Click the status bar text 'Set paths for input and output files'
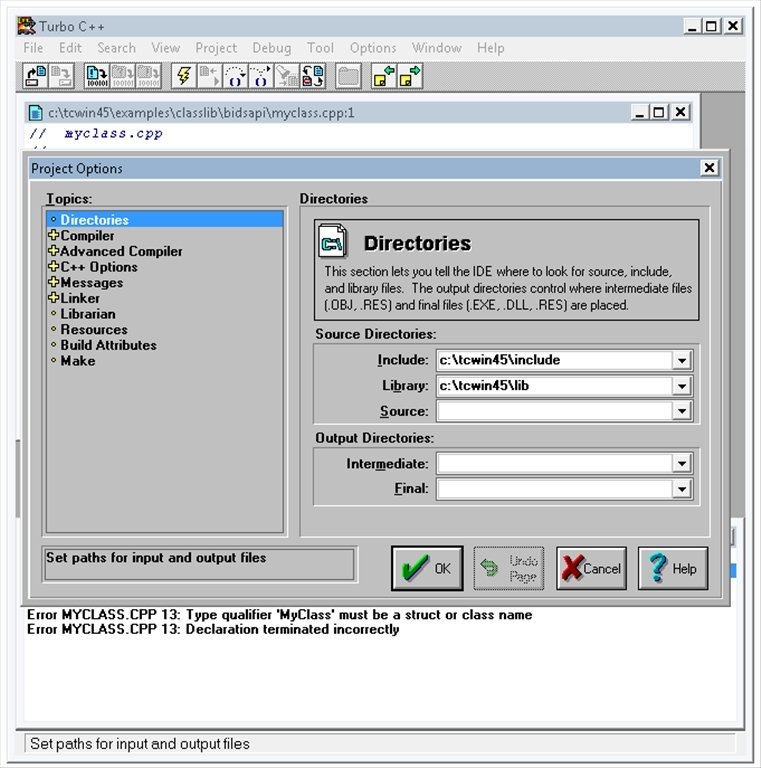 pos(140,744)
